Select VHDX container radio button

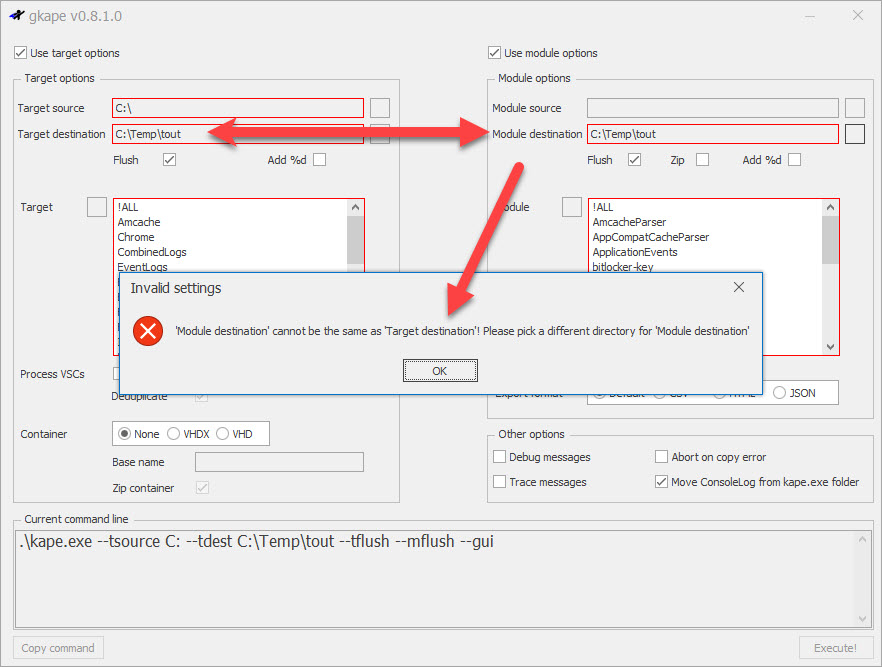click(x=173, y=434)
